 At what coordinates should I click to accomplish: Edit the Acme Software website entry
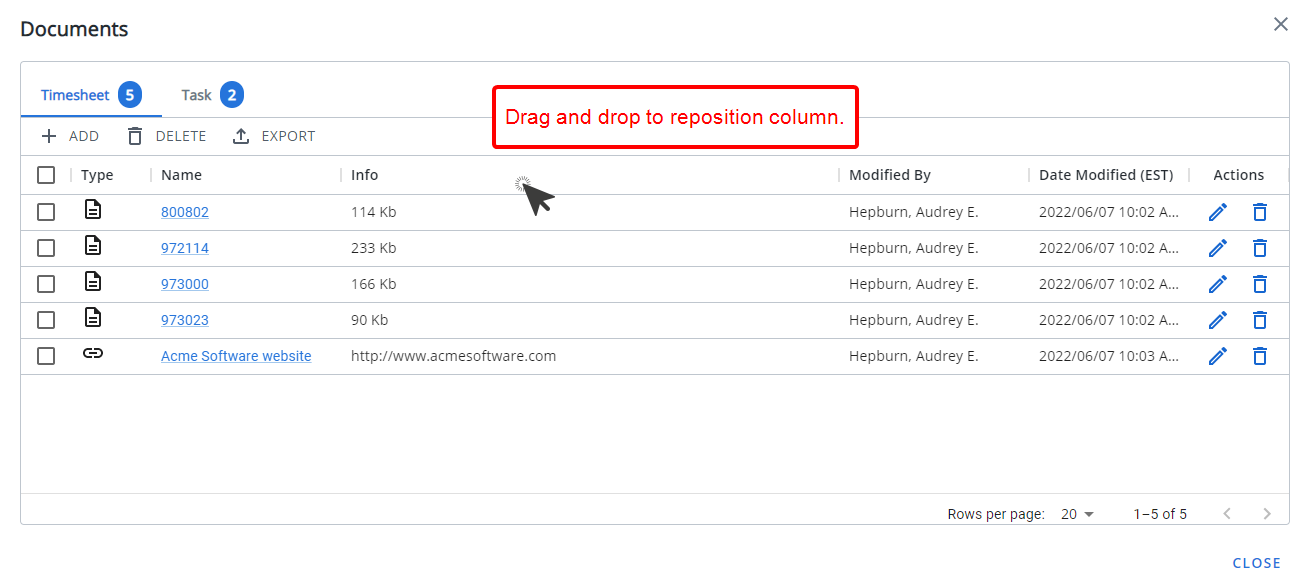click(1217, 356)
